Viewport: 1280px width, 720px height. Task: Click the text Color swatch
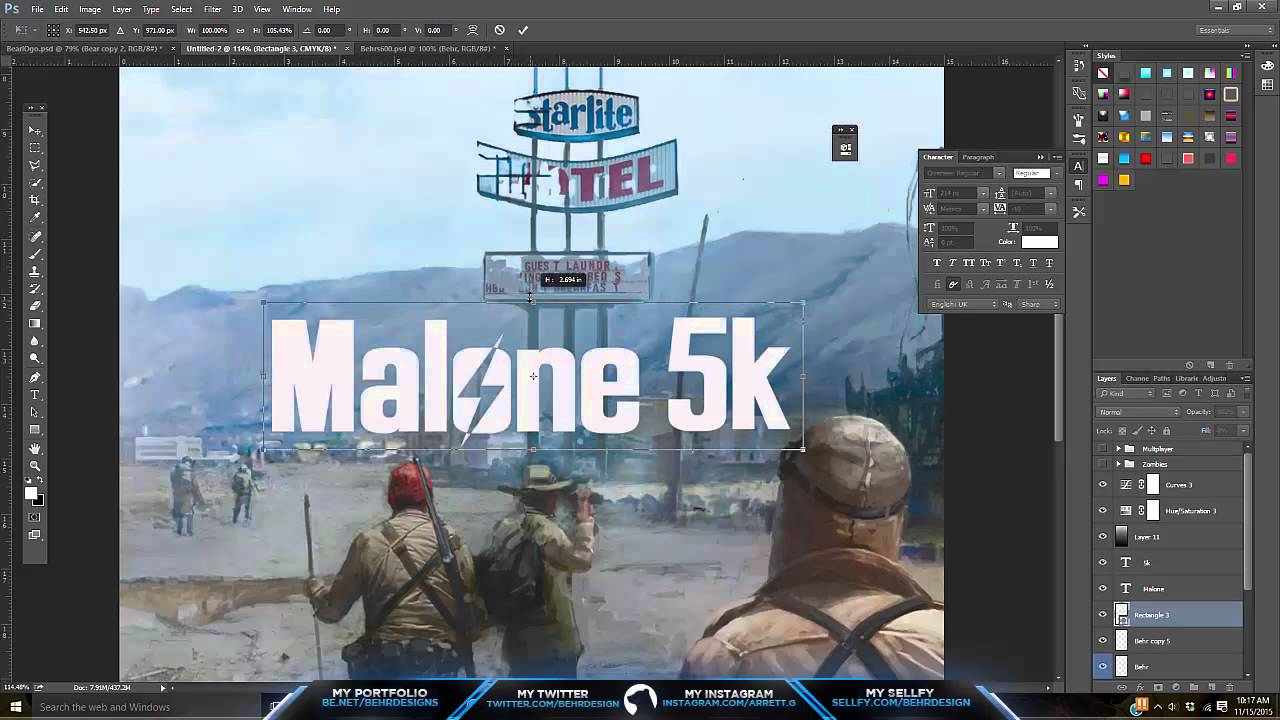(x=1039, y=242)
